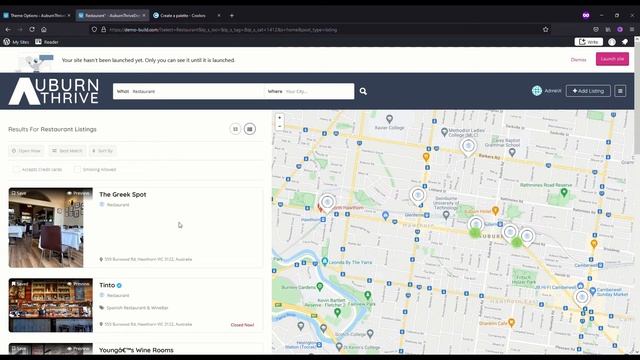
Task: Click the browser address bar URL
Action: [222, 30]
